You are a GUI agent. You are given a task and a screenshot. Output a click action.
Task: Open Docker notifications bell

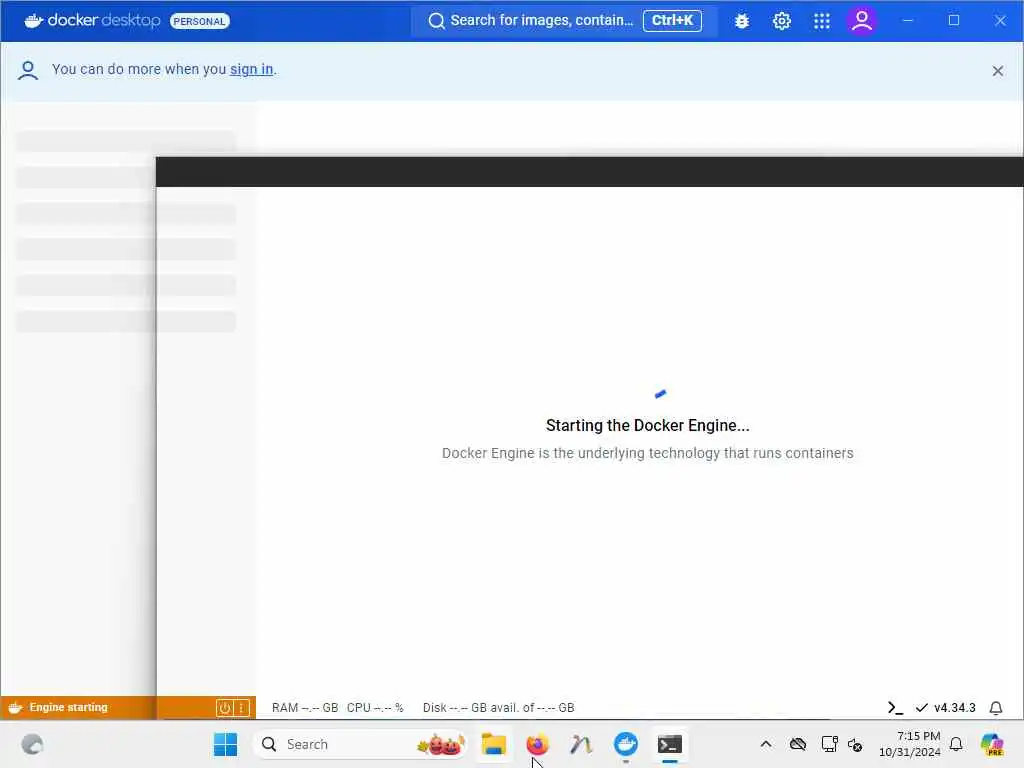click(996, 707)
